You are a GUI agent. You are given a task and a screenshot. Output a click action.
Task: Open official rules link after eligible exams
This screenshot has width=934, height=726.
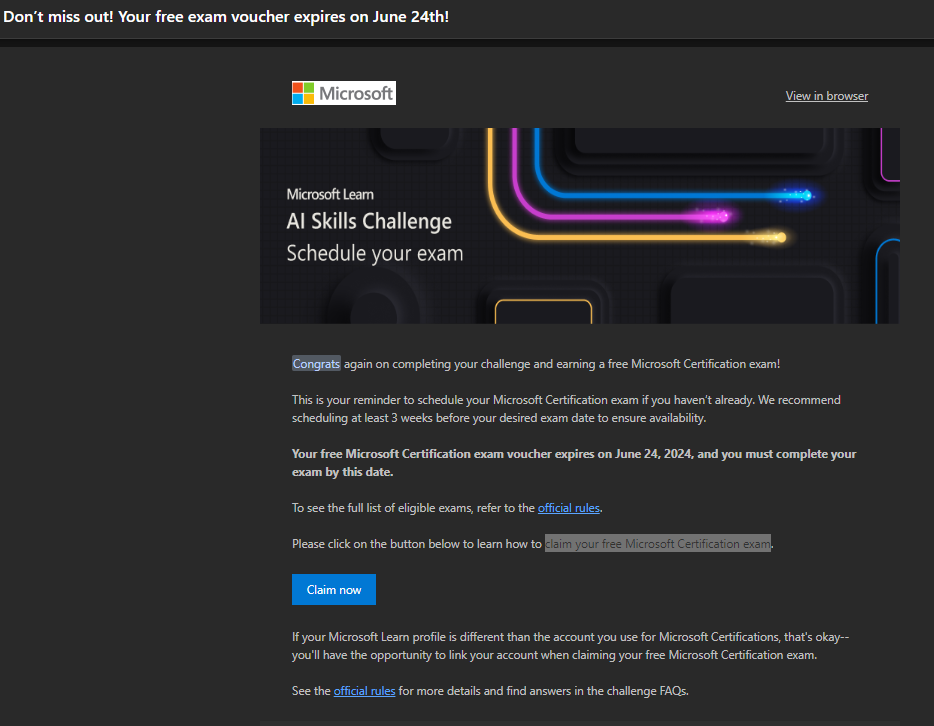(x=568, y=508)
